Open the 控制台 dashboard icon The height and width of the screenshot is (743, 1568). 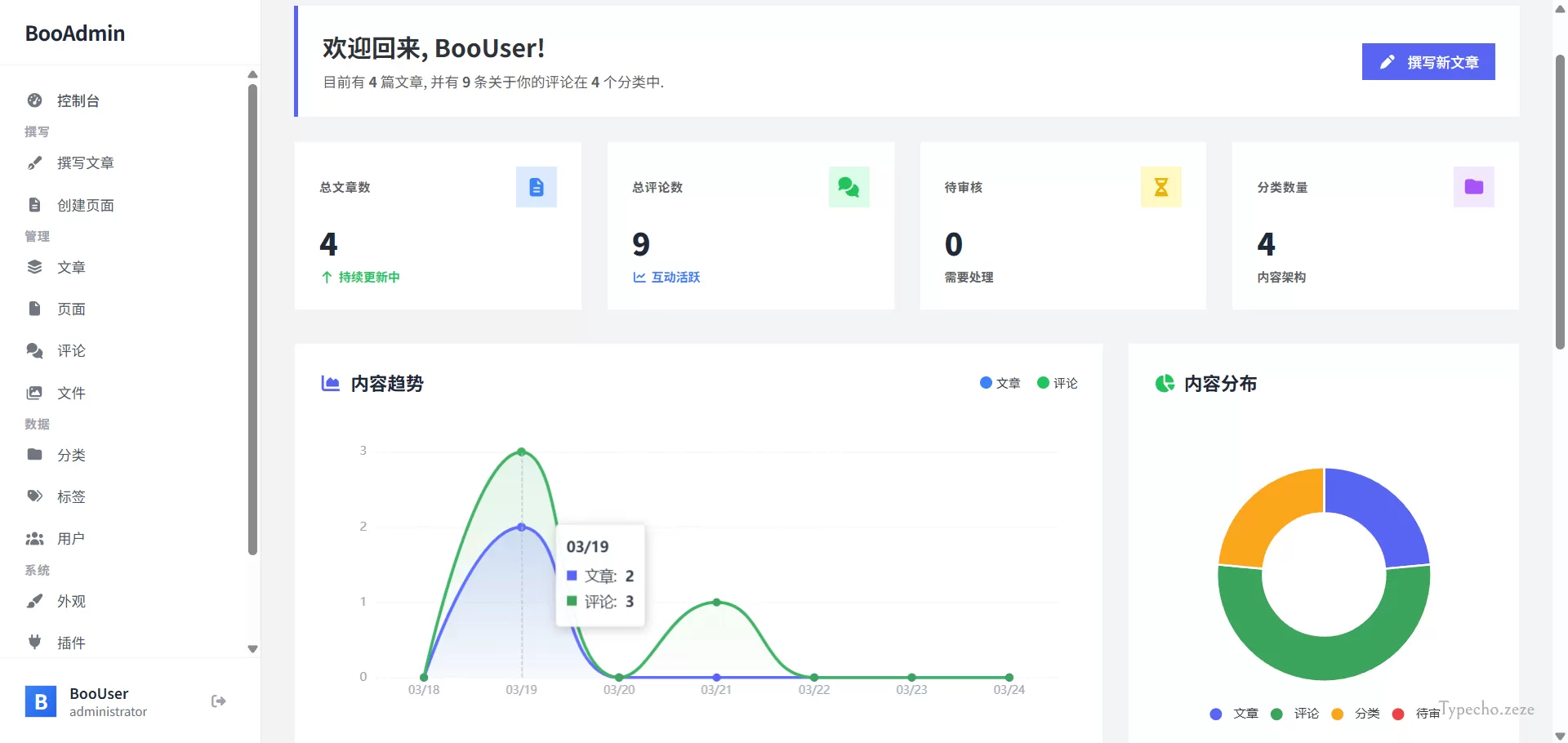pos(34,100)
